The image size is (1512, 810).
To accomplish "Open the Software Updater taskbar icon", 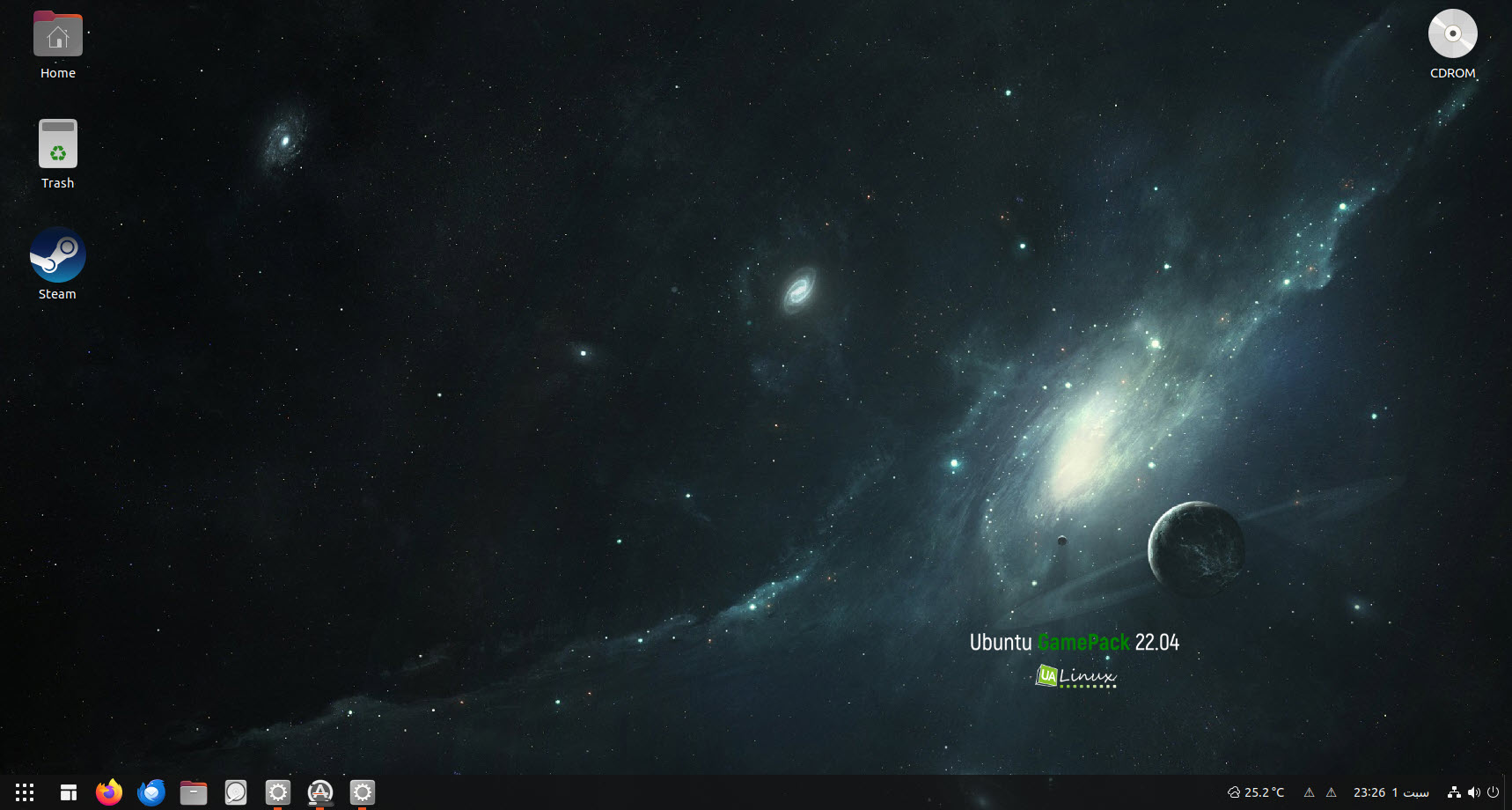I will pos(320,792).
